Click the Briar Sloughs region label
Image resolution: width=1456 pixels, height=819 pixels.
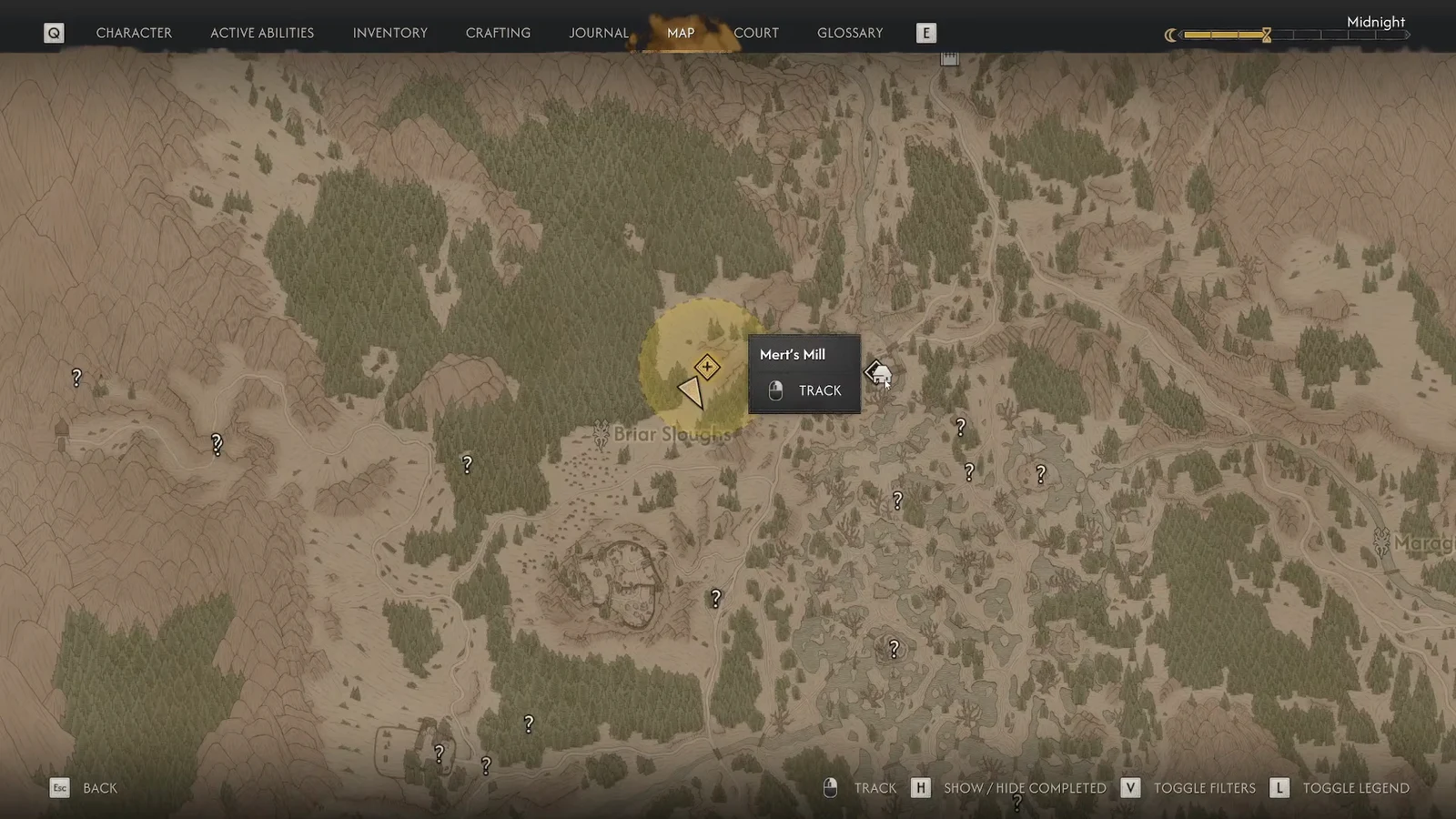pos(672,434)
